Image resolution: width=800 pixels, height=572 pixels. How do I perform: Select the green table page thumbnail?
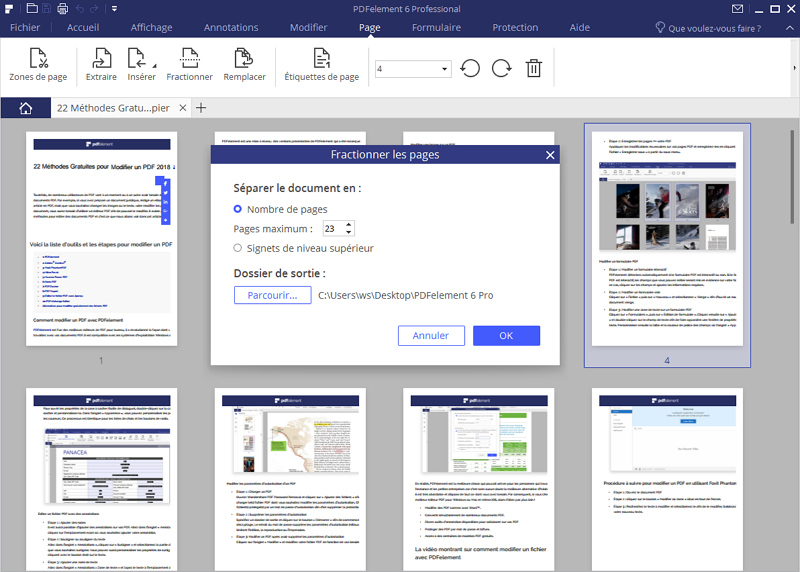coord(479,480)
